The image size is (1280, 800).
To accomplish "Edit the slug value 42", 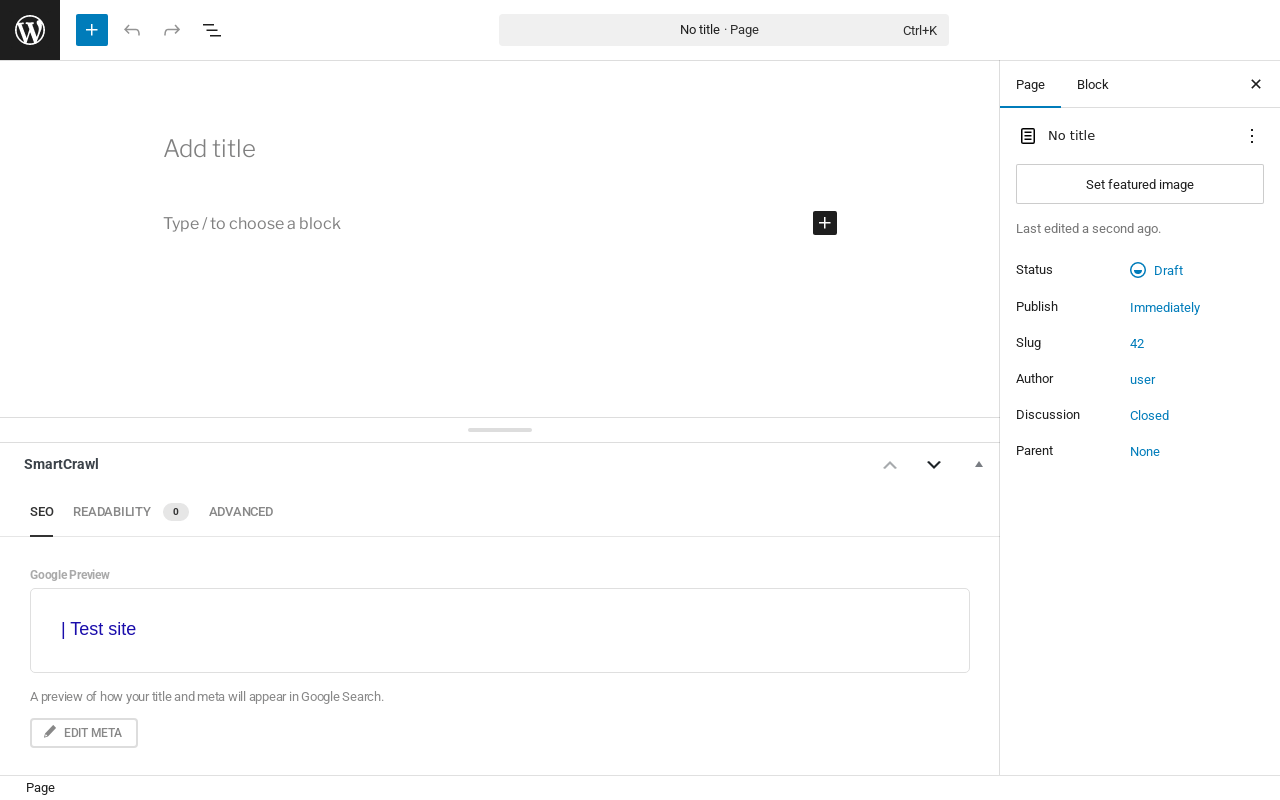I will tap(1137, 343).
